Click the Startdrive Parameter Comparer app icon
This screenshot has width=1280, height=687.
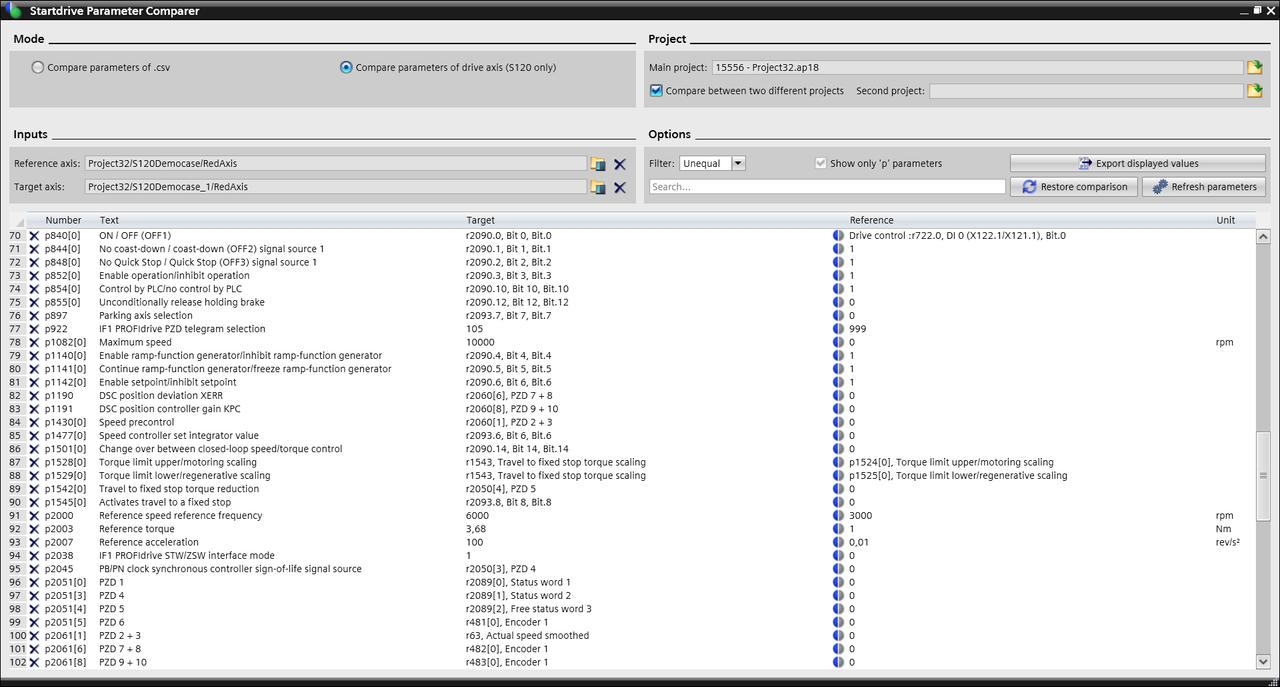14,11
